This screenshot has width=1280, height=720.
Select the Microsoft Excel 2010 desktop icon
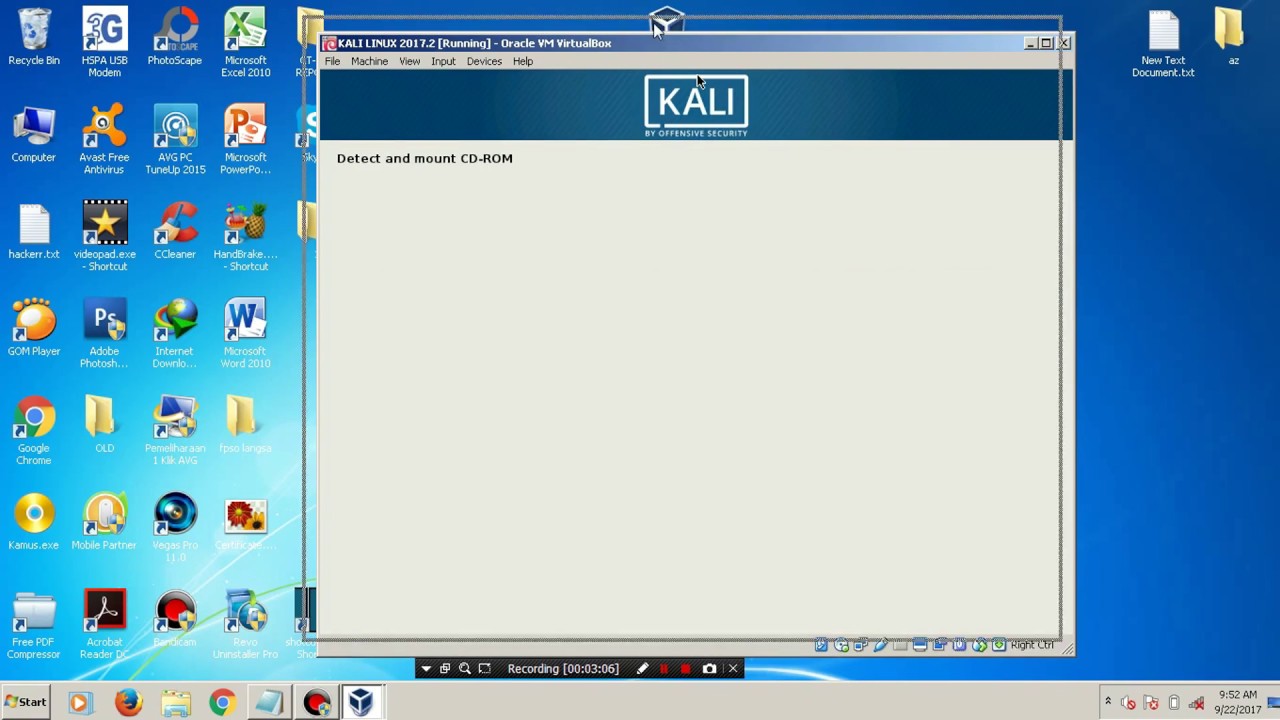click(245, 42)
